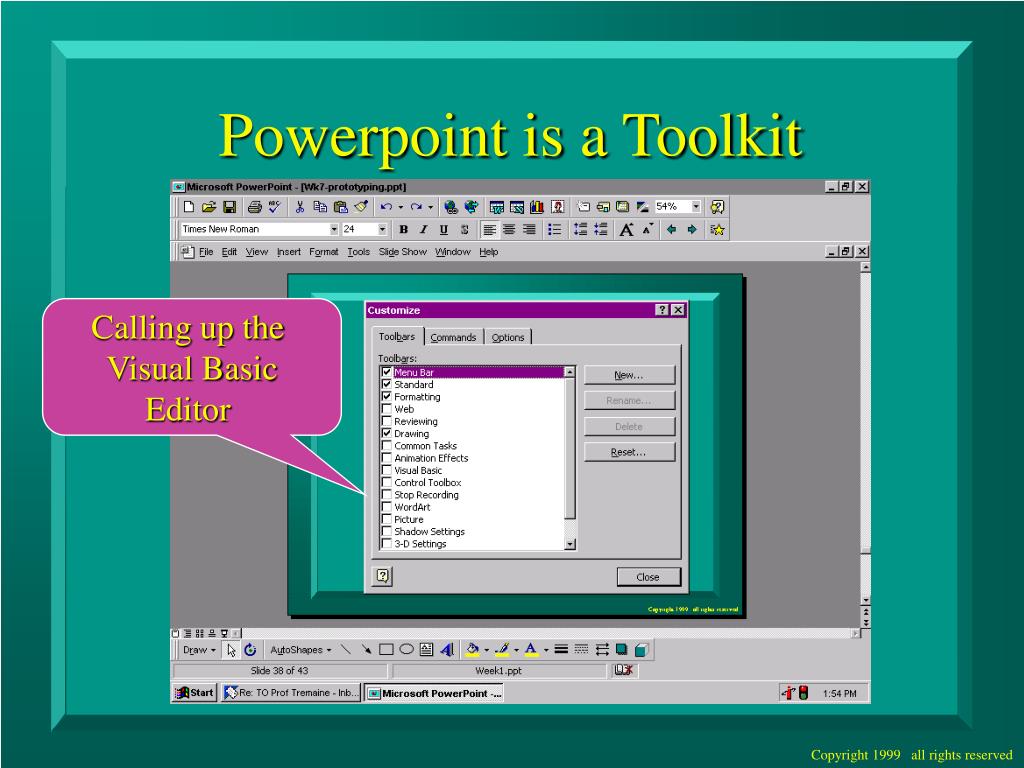The height and width of the screenshot is (768, 1024).
Task: Underline text with the U icon
Action: tap(443, 230)
